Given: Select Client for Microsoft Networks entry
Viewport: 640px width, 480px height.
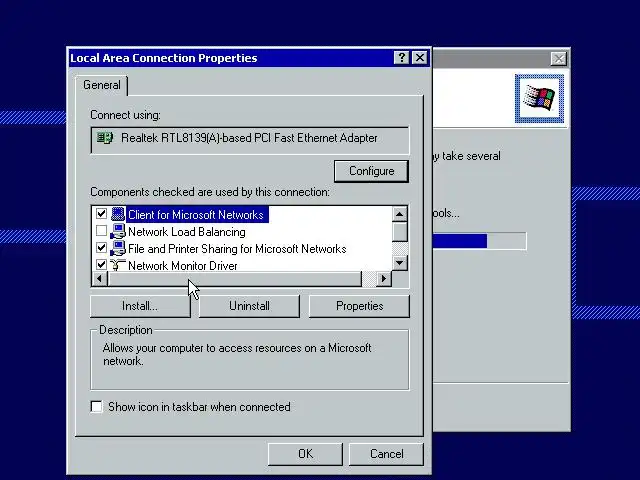Looking at the screenshot, I should 197,215.
